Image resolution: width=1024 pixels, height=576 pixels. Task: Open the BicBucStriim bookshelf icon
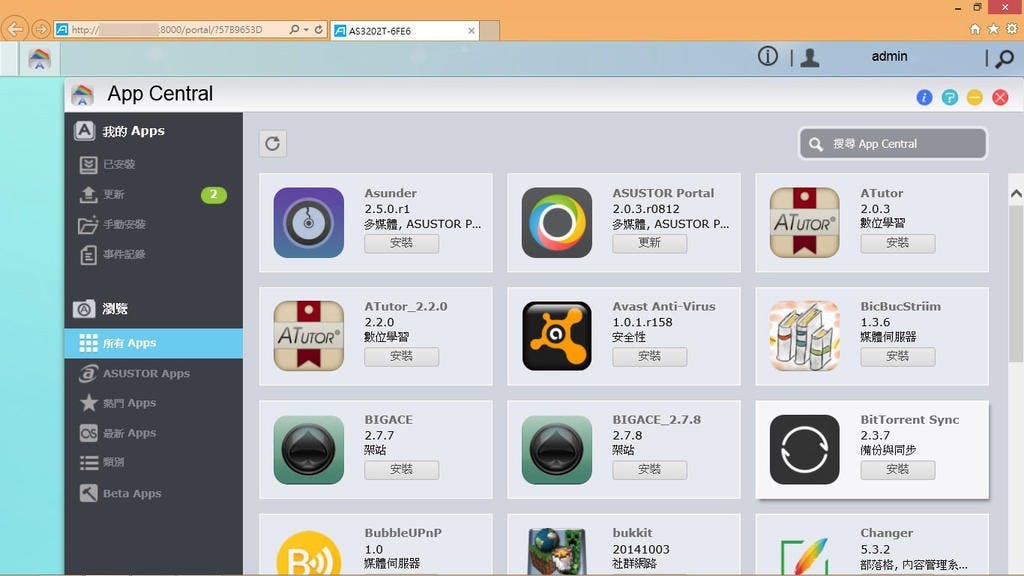click(x=805, y=336)
